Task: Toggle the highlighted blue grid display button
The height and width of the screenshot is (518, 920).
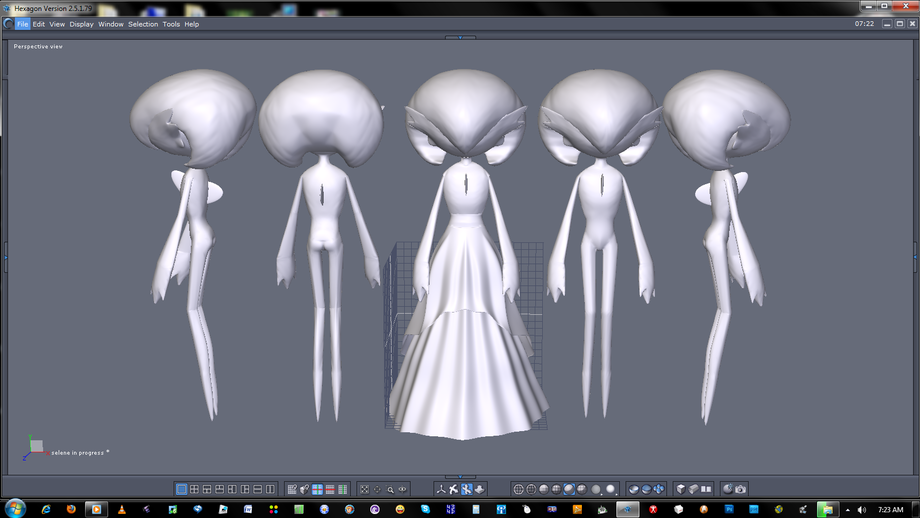Action: 317,489
